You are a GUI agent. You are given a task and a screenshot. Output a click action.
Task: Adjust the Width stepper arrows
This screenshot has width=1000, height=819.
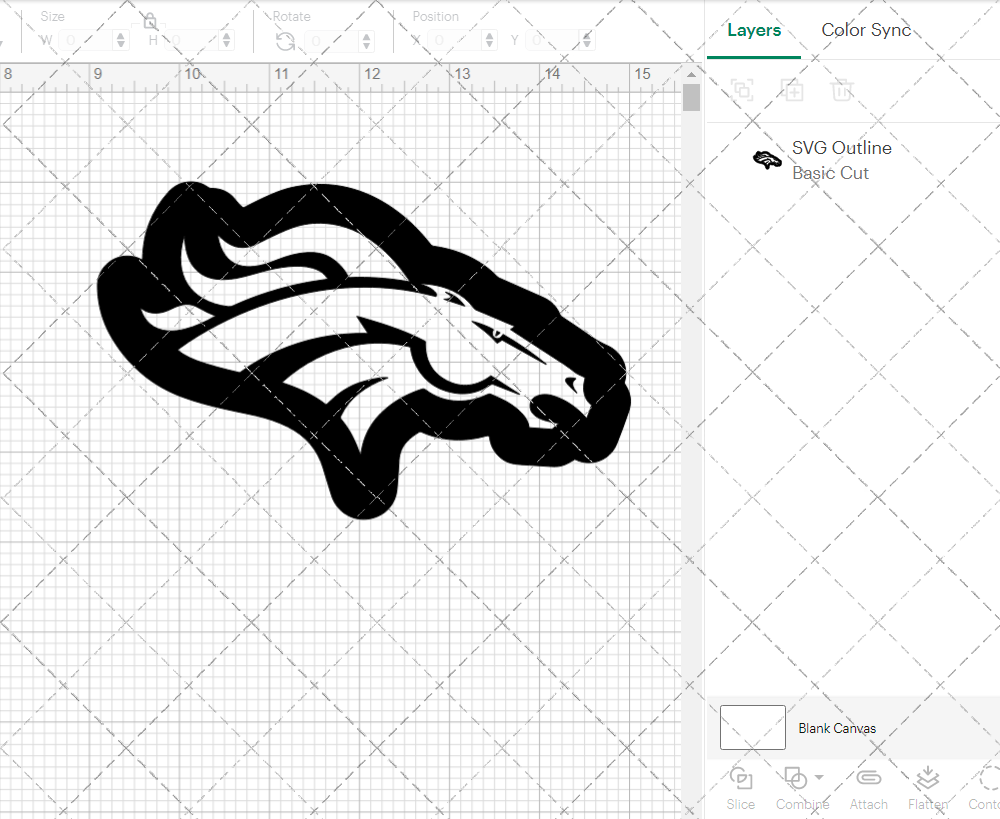click(x=121, y=41)
